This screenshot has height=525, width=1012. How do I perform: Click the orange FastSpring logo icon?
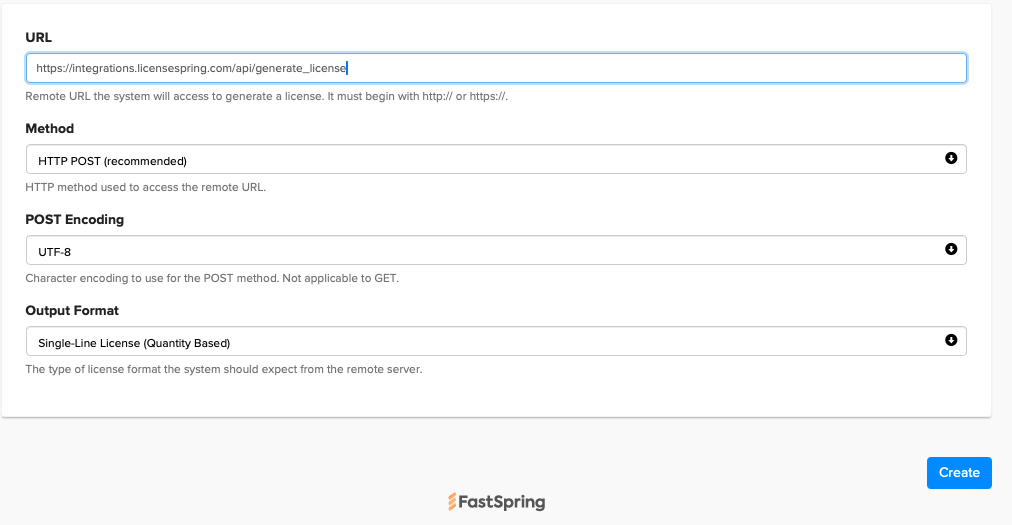(452, 501)
